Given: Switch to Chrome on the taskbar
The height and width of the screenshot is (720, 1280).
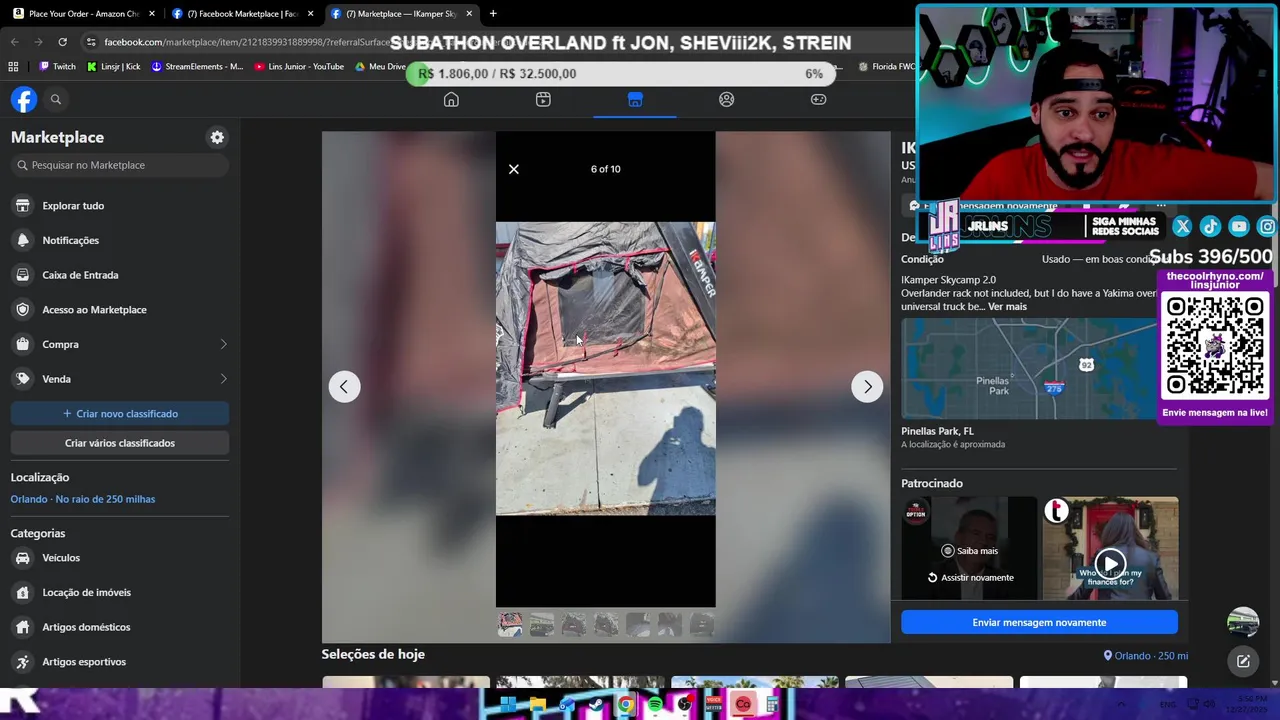Looking at the screenshot, I should (x=625, y=705).
